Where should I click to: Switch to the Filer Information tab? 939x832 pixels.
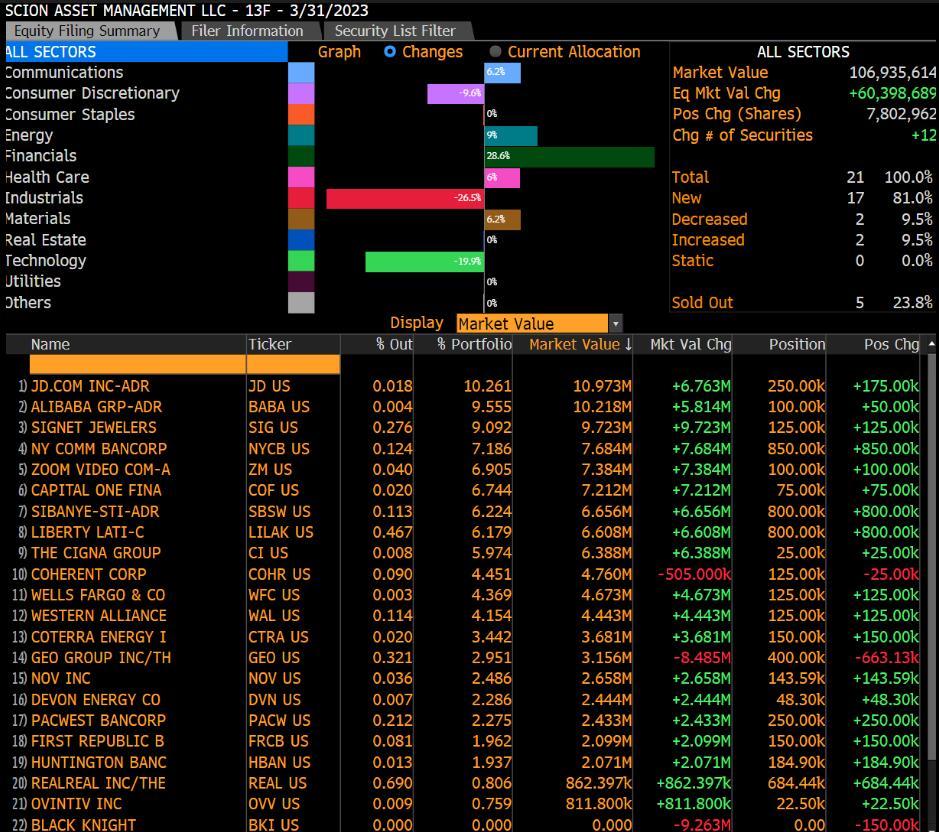[247, 31]
